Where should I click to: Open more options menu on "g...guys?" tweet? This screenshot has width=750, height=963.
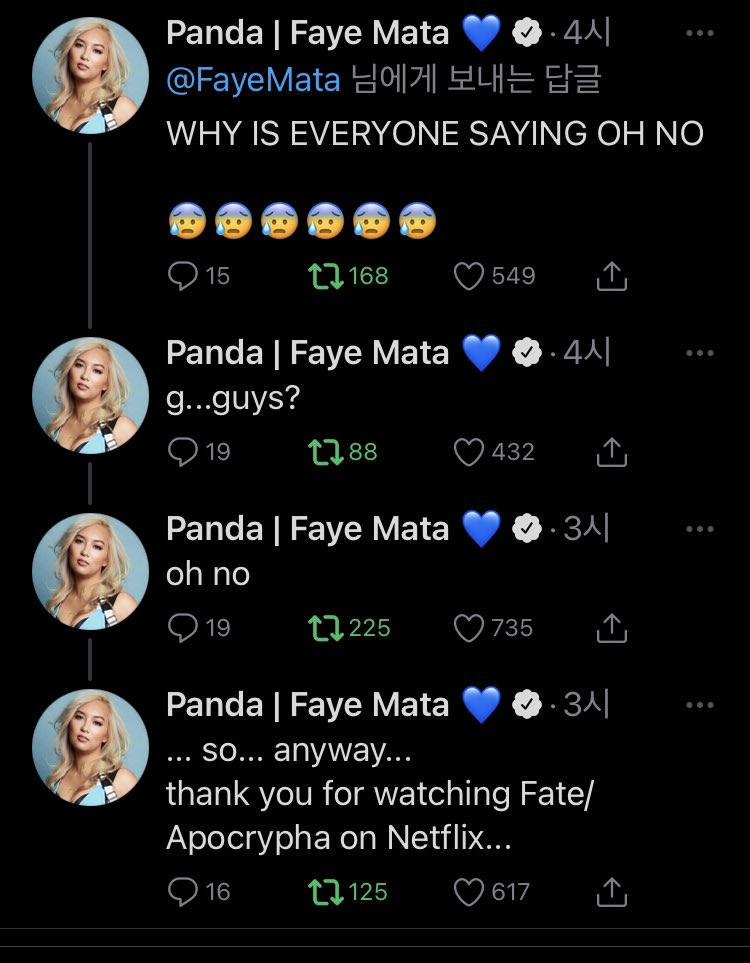pos(700,353)
